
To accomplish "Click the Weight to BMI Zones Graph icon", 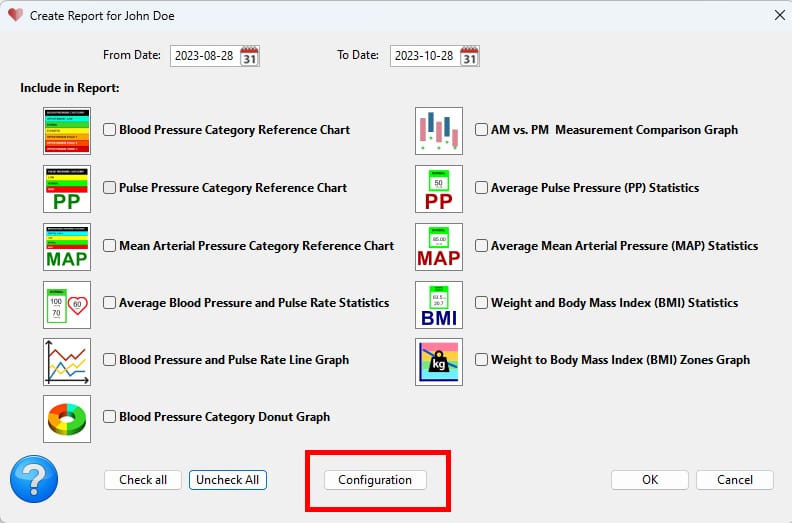I will pyautogui.click(x=439, y=361).
